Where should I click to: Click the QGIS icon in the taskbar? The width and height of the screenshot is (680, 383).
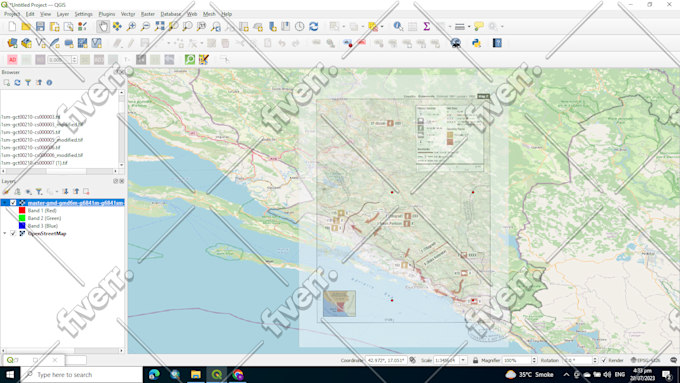tap(216, 374)
